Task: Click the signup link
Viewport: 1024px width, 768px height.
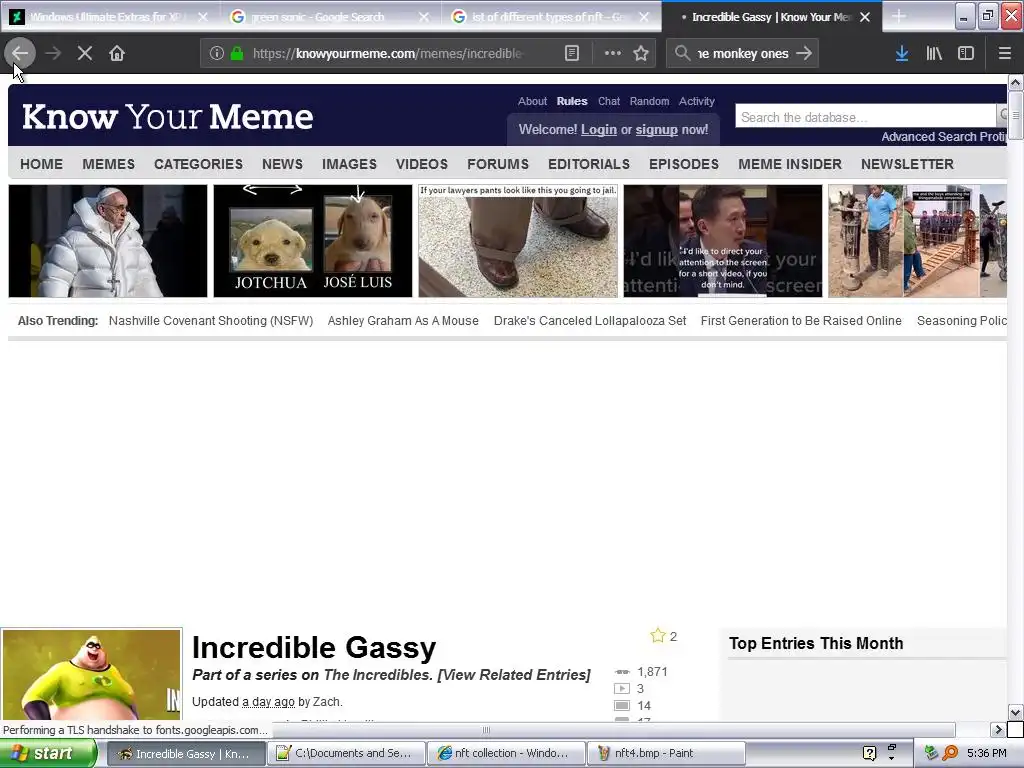Action: (656, 129)
